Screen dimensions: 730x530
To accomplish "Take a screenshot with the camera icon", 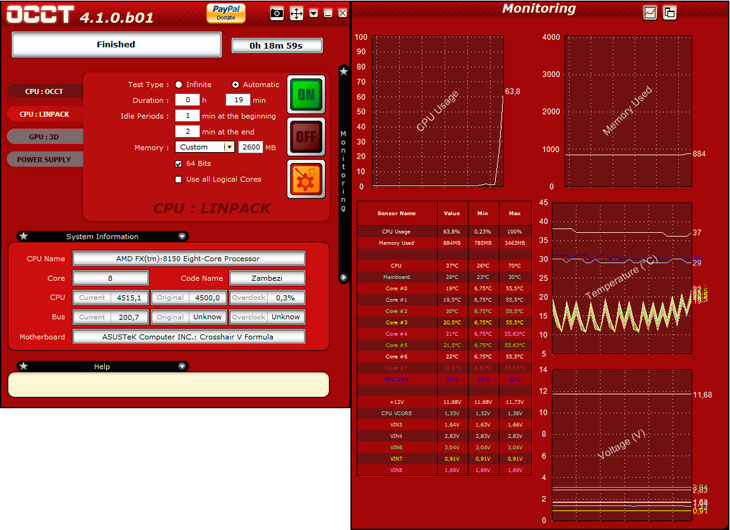I will (x=277, y=14).
